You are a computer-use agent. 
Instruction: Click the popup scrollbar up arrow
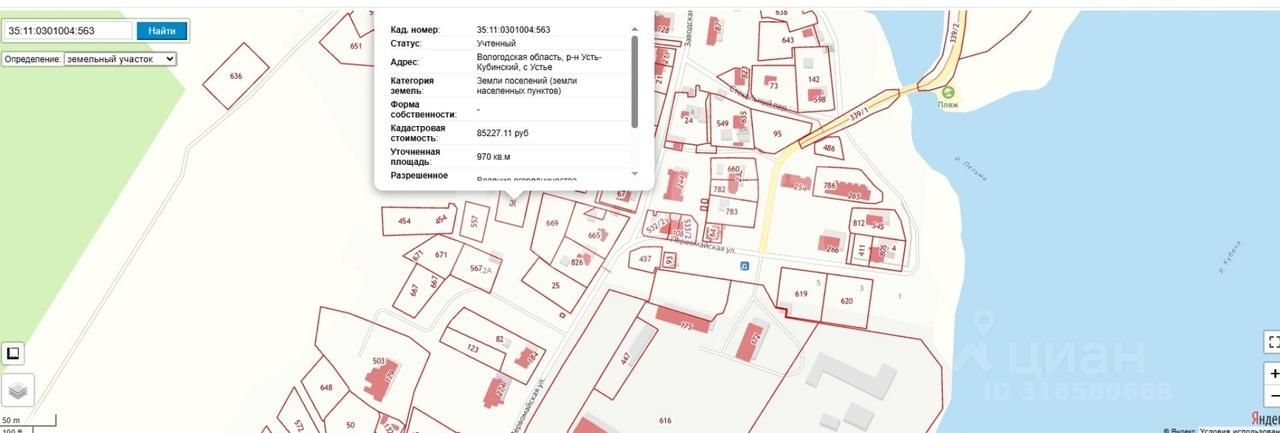pos(635,30)
